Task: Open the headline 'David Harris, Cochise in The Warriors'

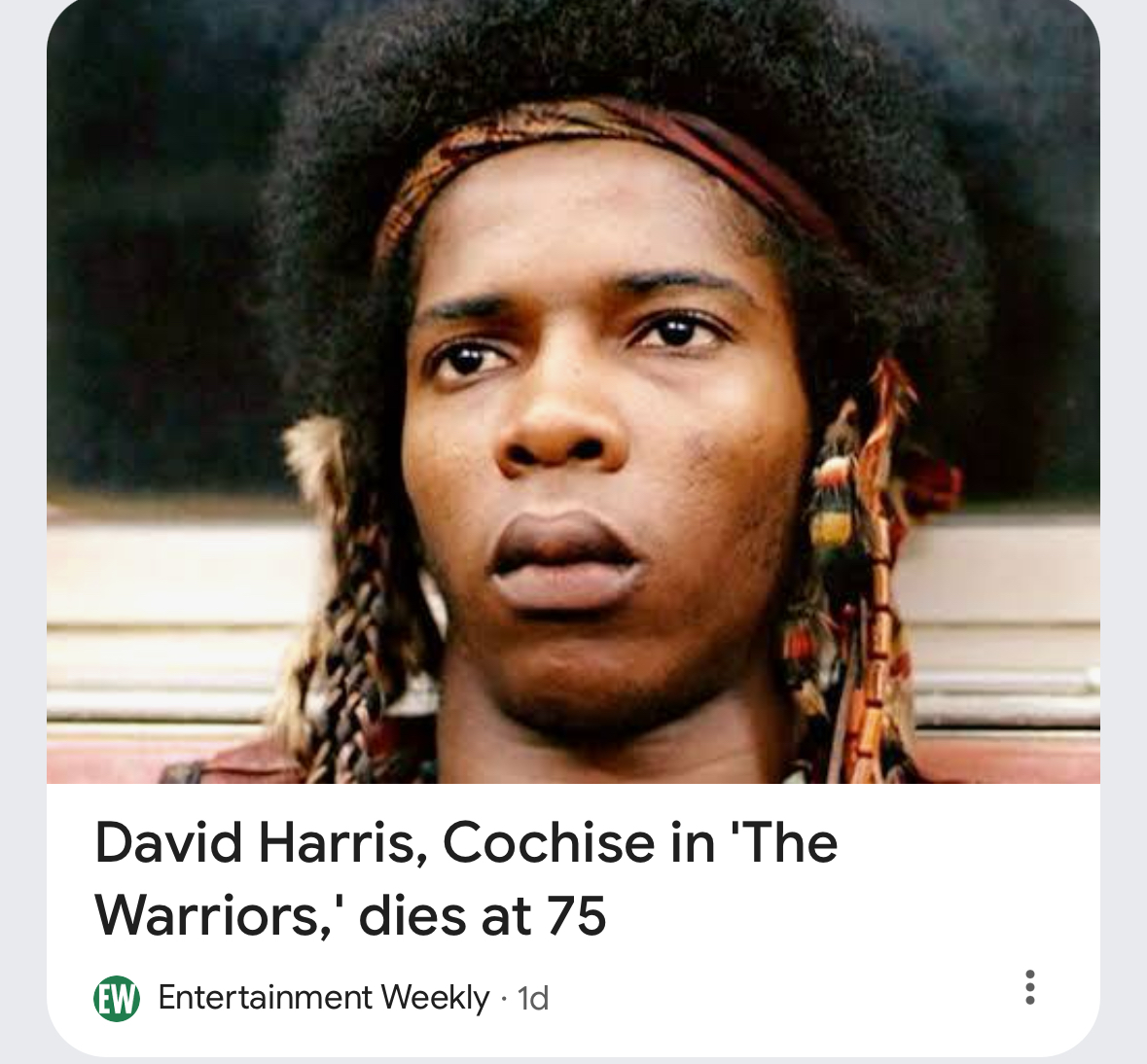Action: (x=466, y=878)
